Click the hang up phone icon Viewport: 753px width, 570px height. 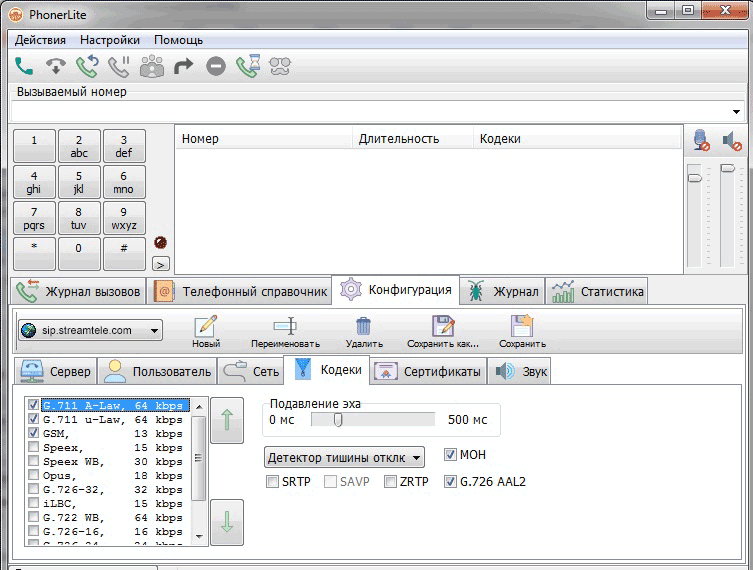[x=56, y=67]
